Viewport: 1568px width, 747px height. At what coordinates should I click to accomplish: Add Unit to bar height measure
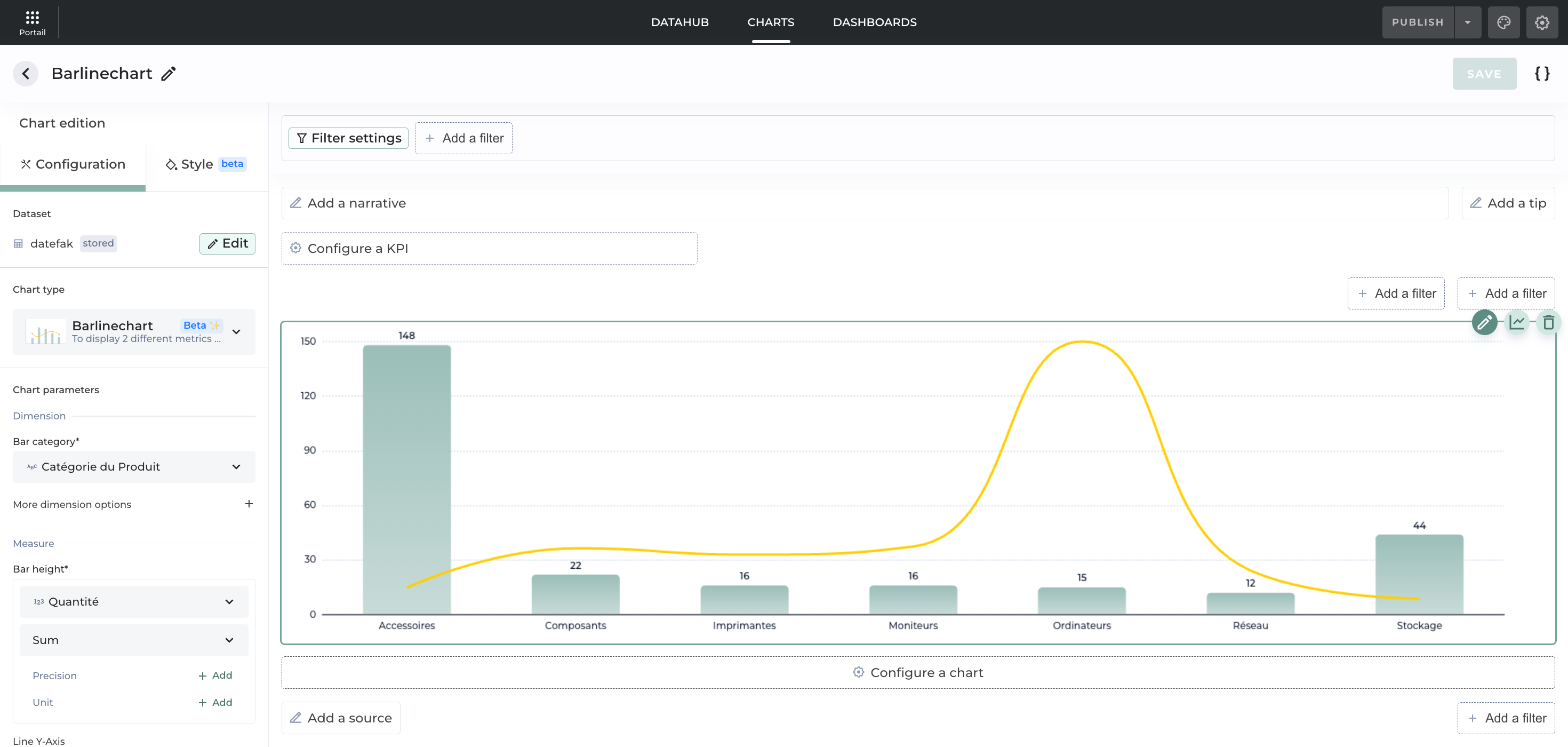click(x=215, y=702)
